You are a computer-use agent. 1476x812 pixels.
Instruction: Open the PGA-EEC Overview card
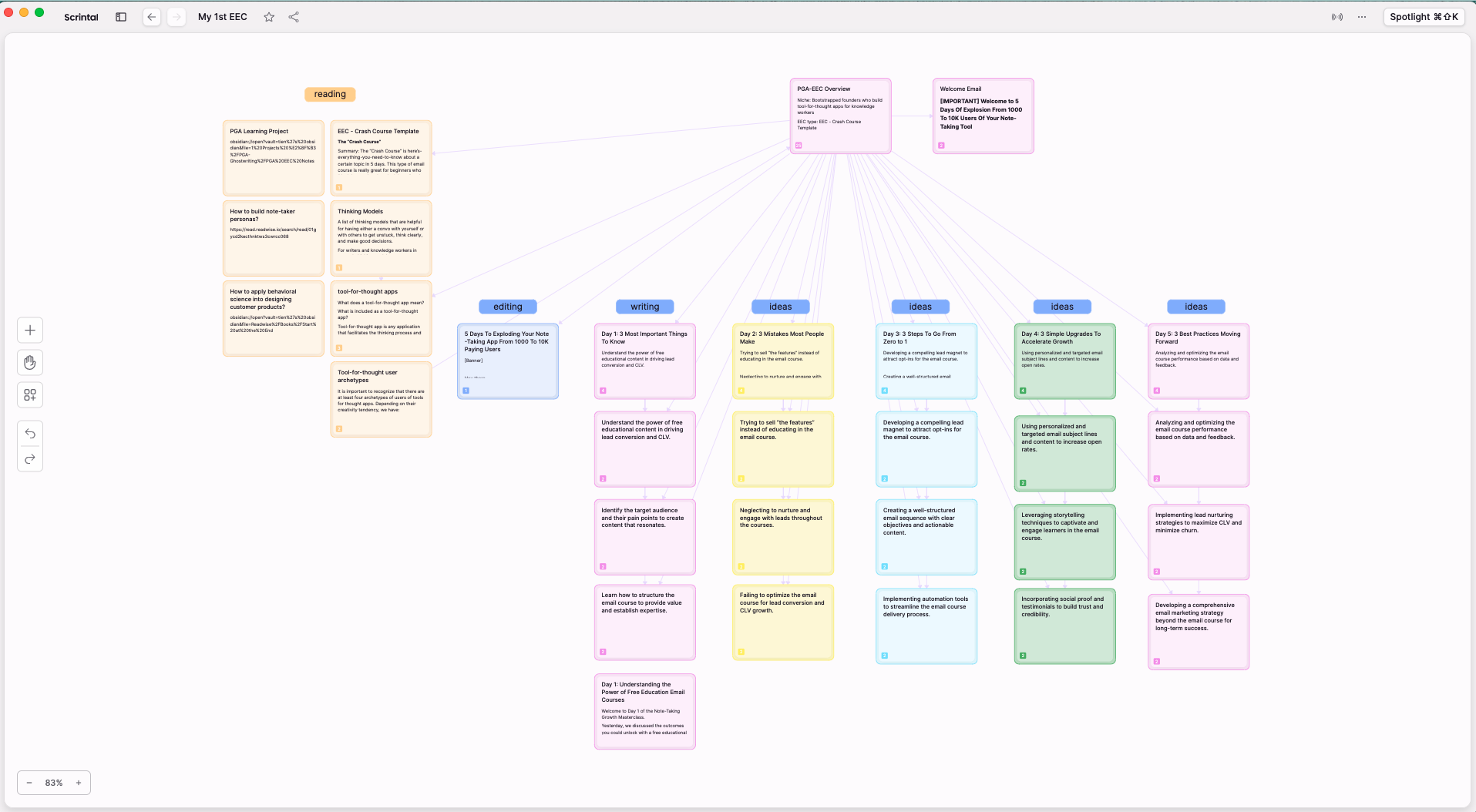pyautogui.click(x=840, y=116)
